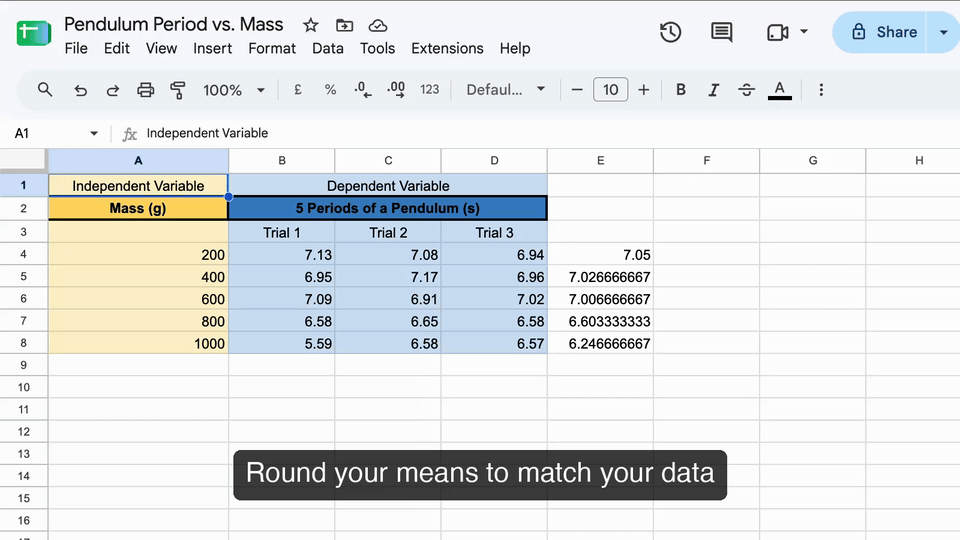Select the cell with mean 7.026666667
960x540 pixels.
click(x=600, y=277)
